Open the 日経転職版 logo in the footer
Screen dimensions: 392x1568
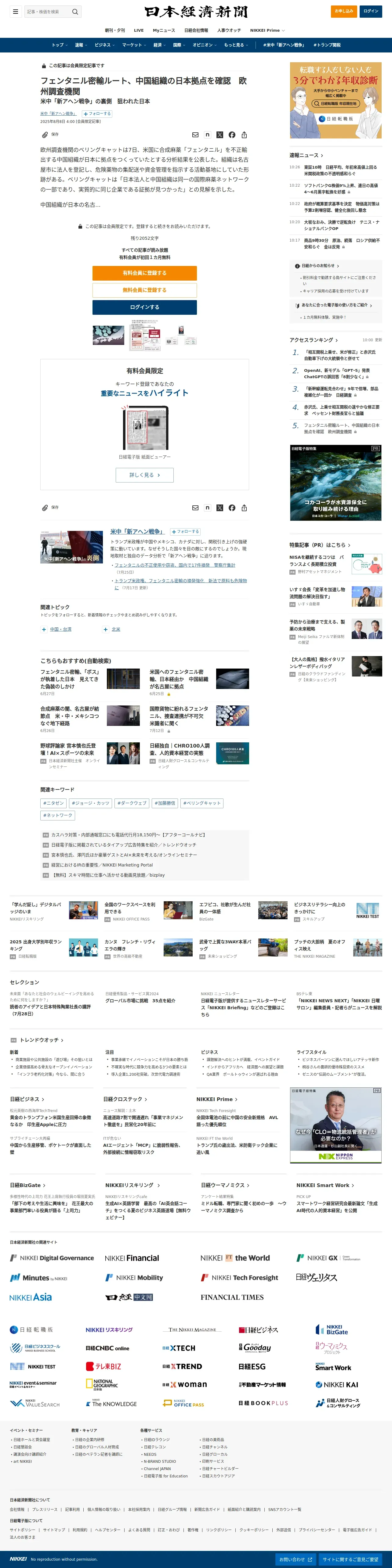31,1330
